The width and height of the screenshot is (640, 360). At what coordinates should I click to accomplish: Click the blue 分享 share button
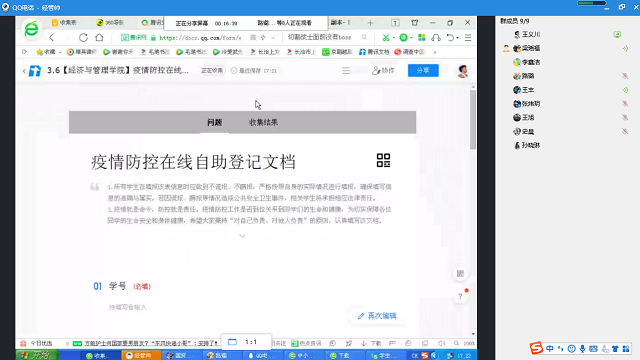click(423, 71)
